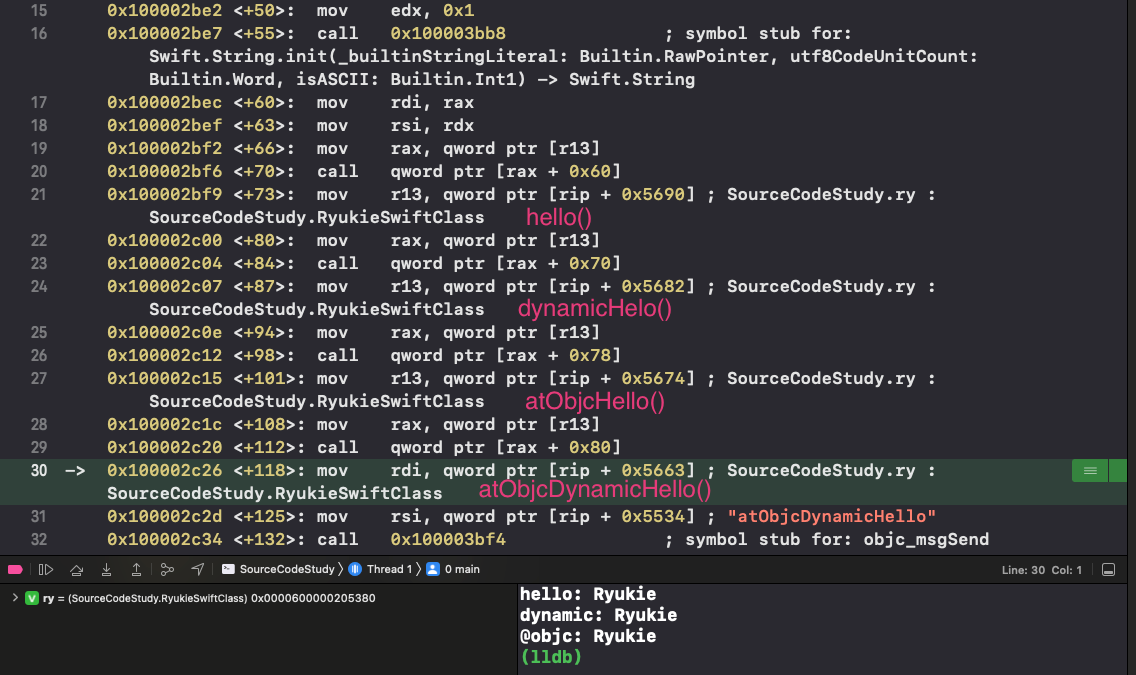Screen dimensions: 1136x675
Task: Click the green V variable type icon
Action: coord(32,598)
